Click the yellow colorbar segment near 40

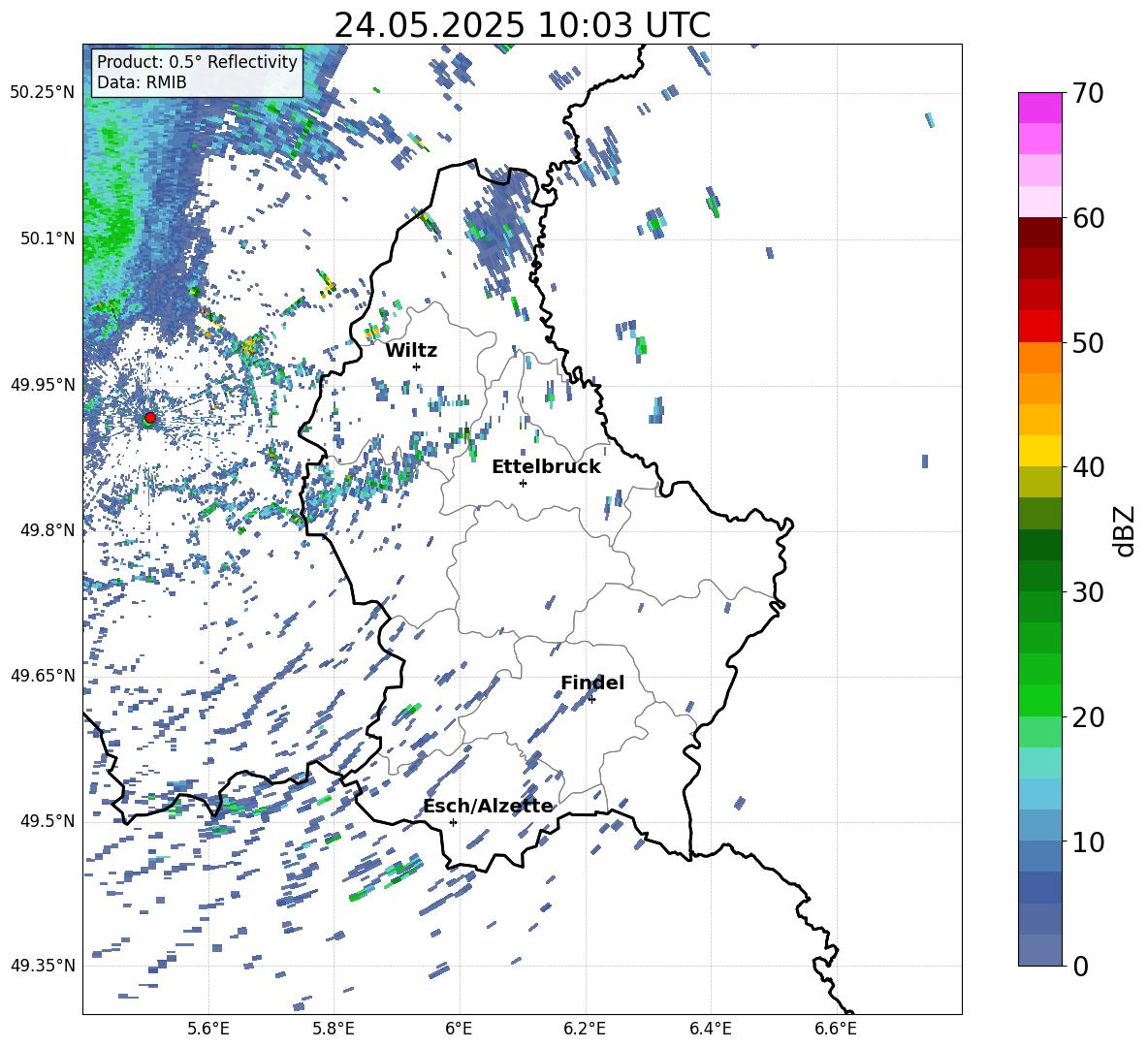[1039, 451]
